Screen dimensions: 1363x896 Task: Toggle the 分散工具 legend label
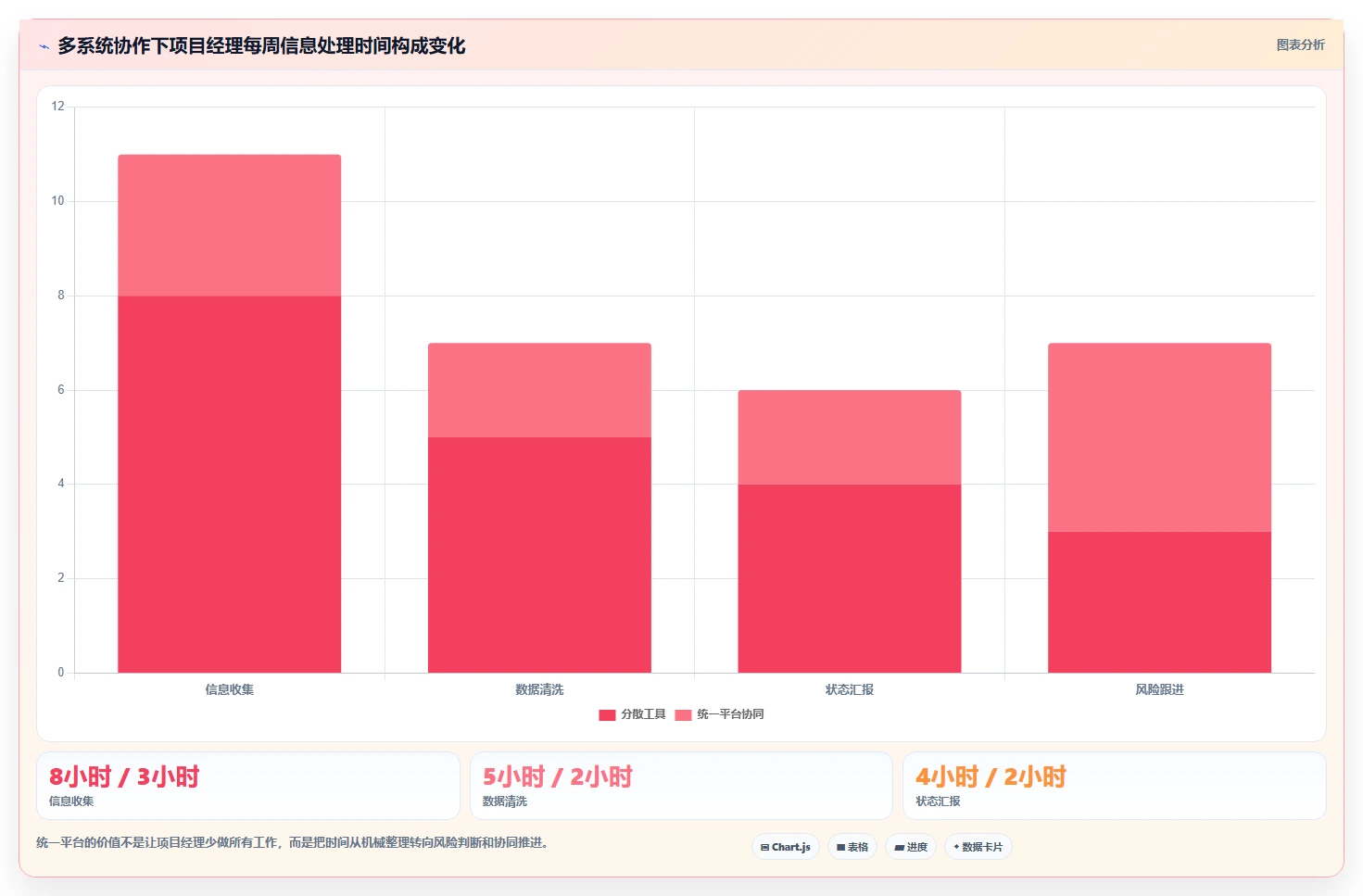click(x=643, y=714)
